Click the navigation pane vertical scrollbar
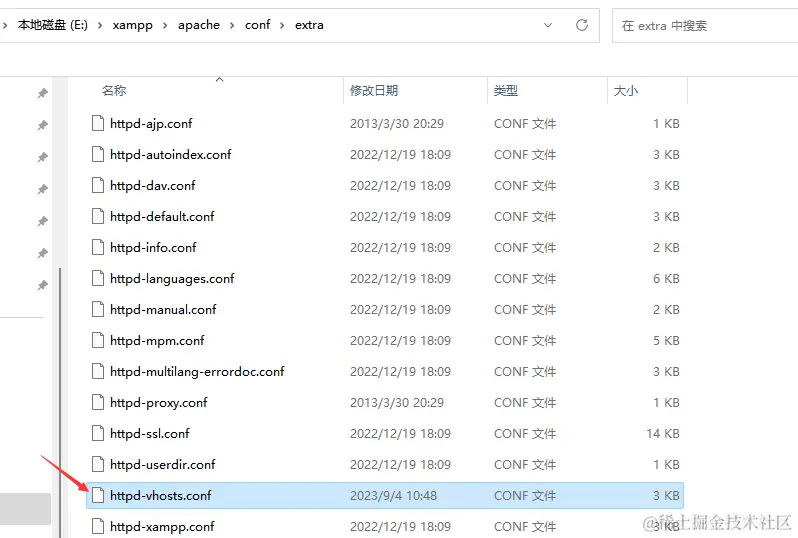The image size is (798, 538). coord(60,402)
